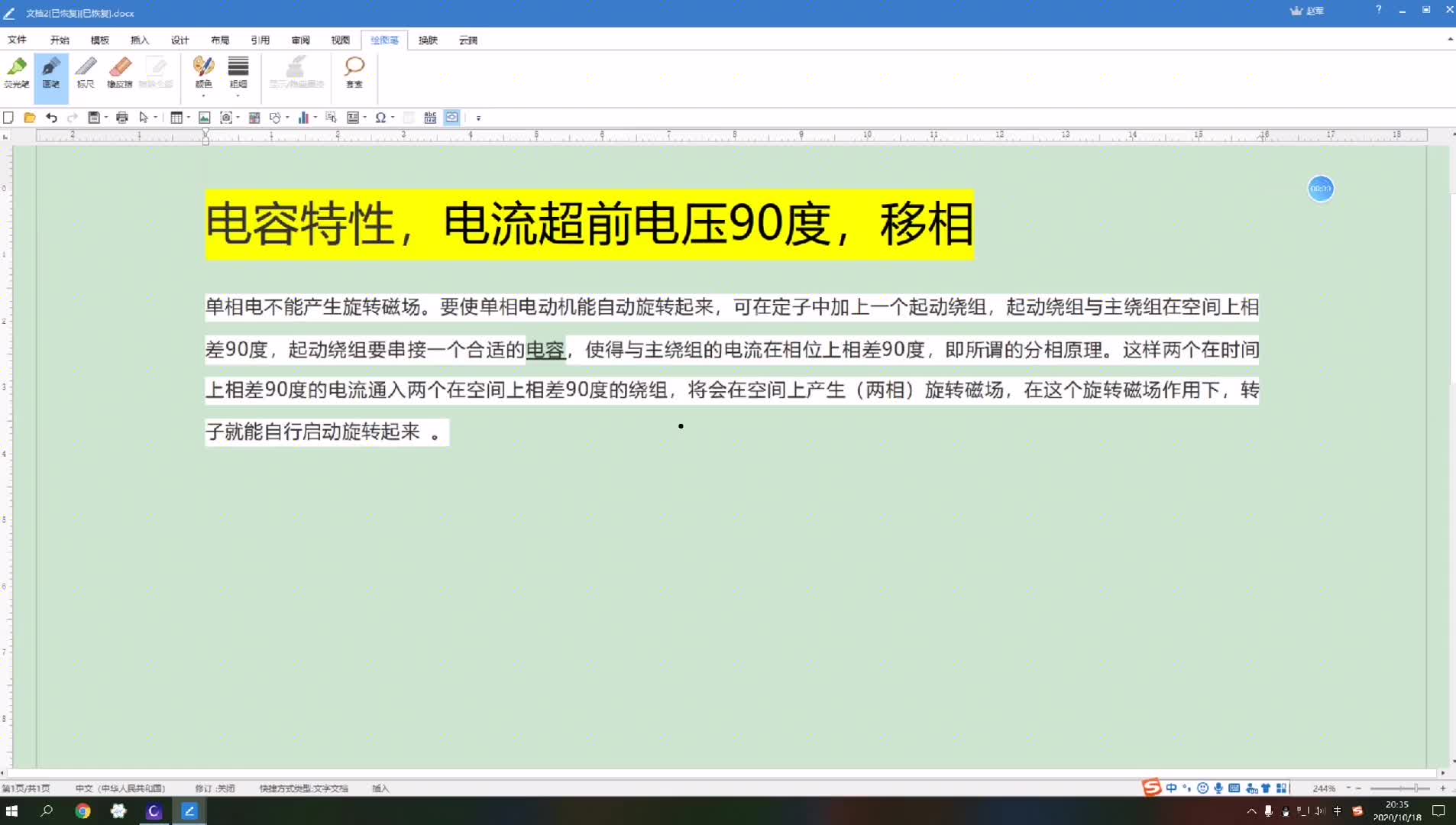1456x825 pixels.
Task: Insert a chart from quick toolbar
Action: [x=303, y=118]
